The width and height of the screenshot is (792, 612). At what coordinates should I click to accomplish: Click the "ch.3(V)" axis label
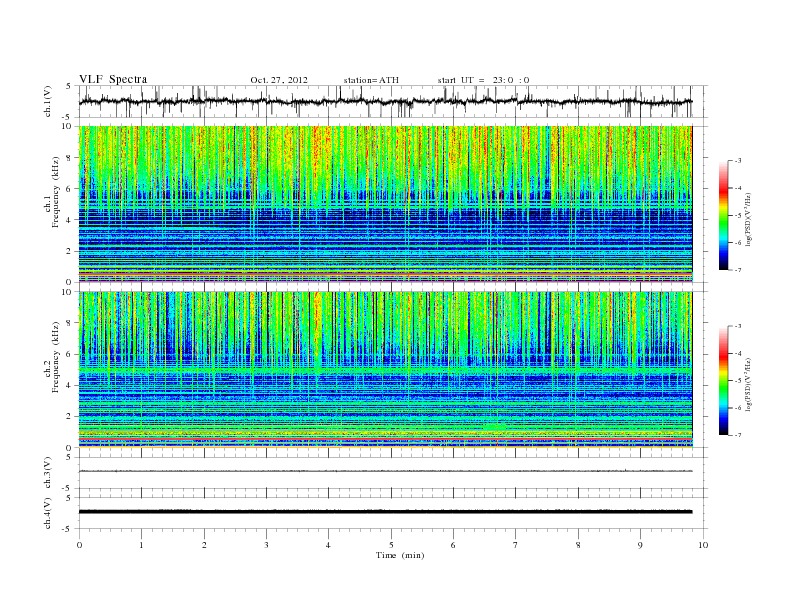[x=47, y=473]
